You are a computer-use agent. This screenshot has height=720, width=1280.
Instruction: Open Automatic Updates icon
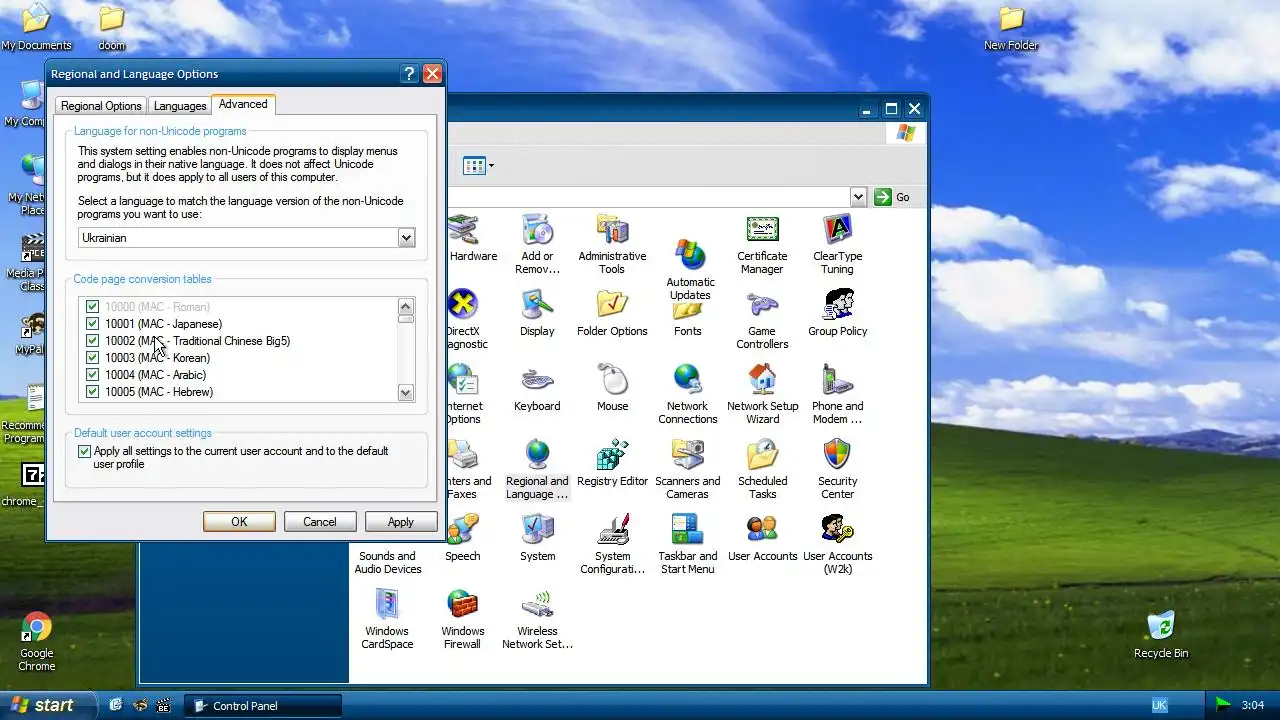tap(690, 270)
